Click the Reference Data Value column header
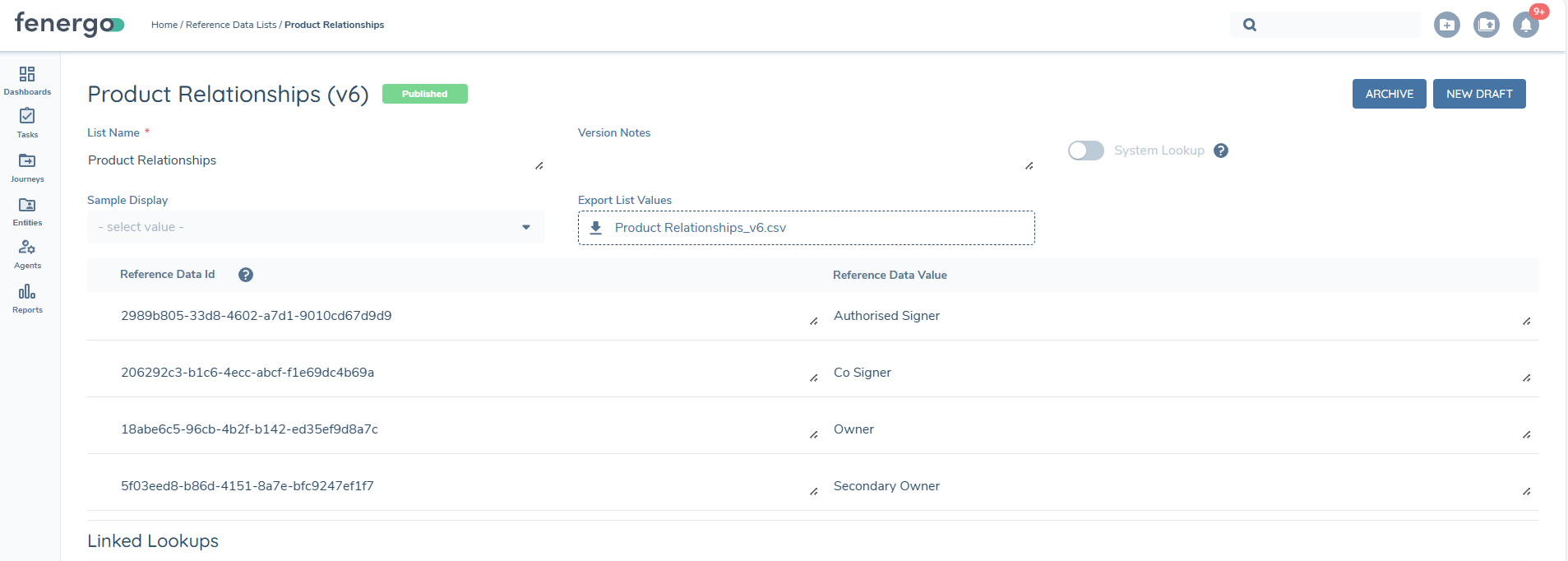This screenshot has height=561, width=1568. click(x=890, y=275)
